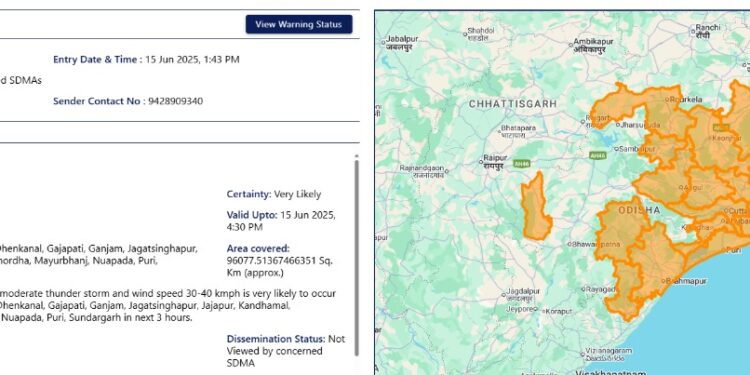
Task: Click the Brahmapur city marker
Action: (663, 281)
